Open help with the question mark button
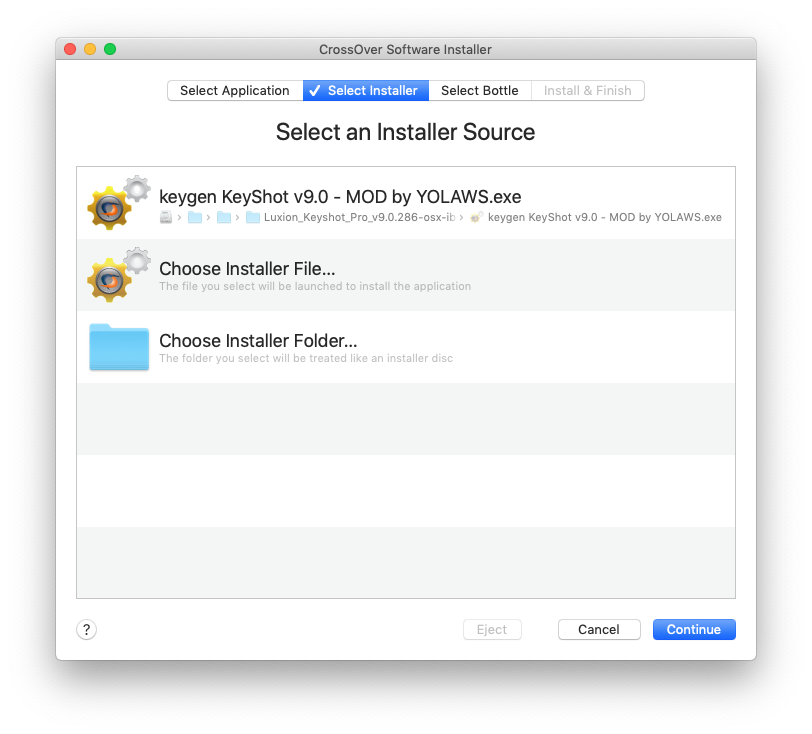This screenshot has width=812, height=734. tap(87, 629)
